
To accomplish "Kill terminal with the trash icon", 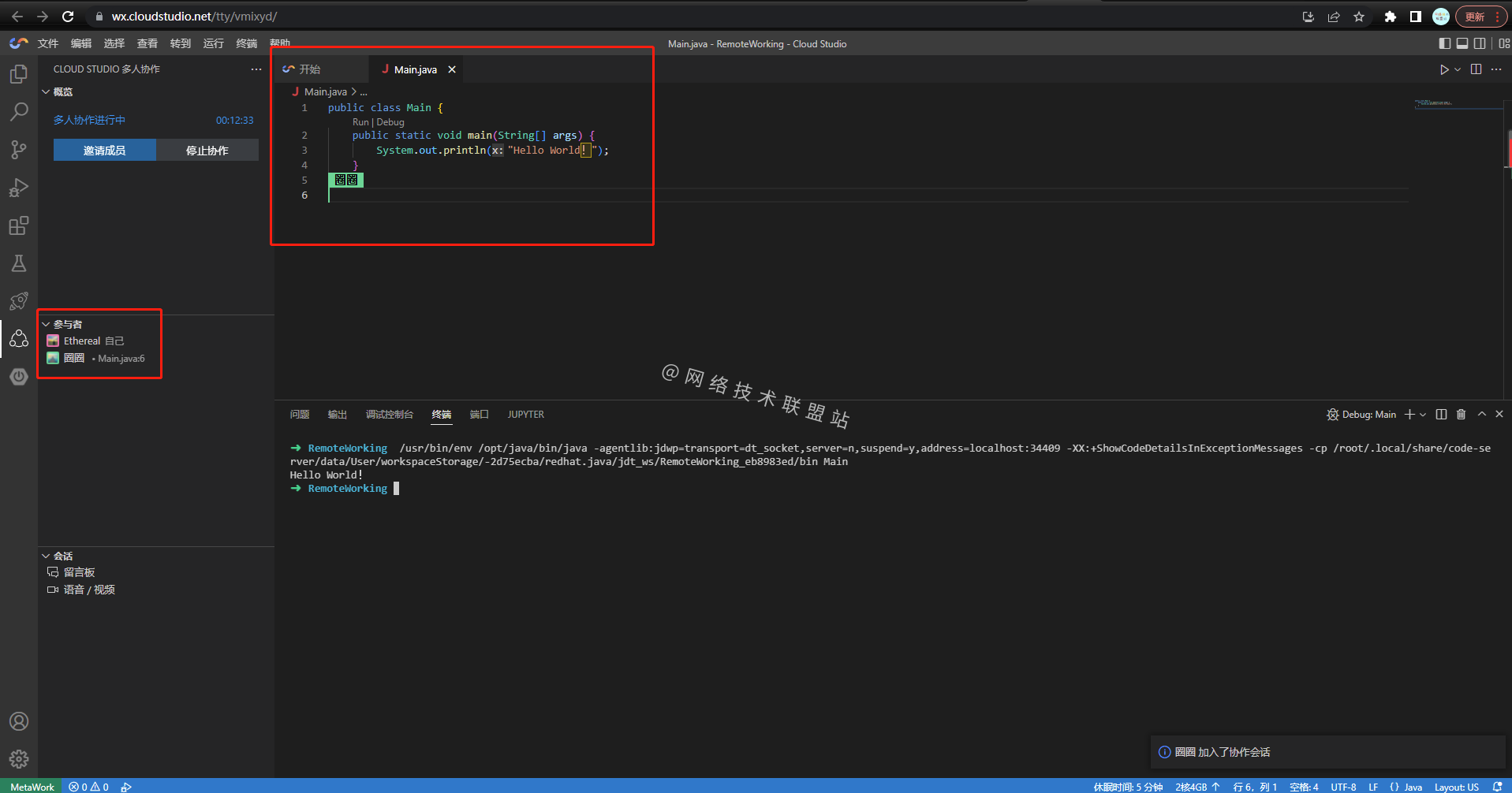I will (x=1461, y=414).
